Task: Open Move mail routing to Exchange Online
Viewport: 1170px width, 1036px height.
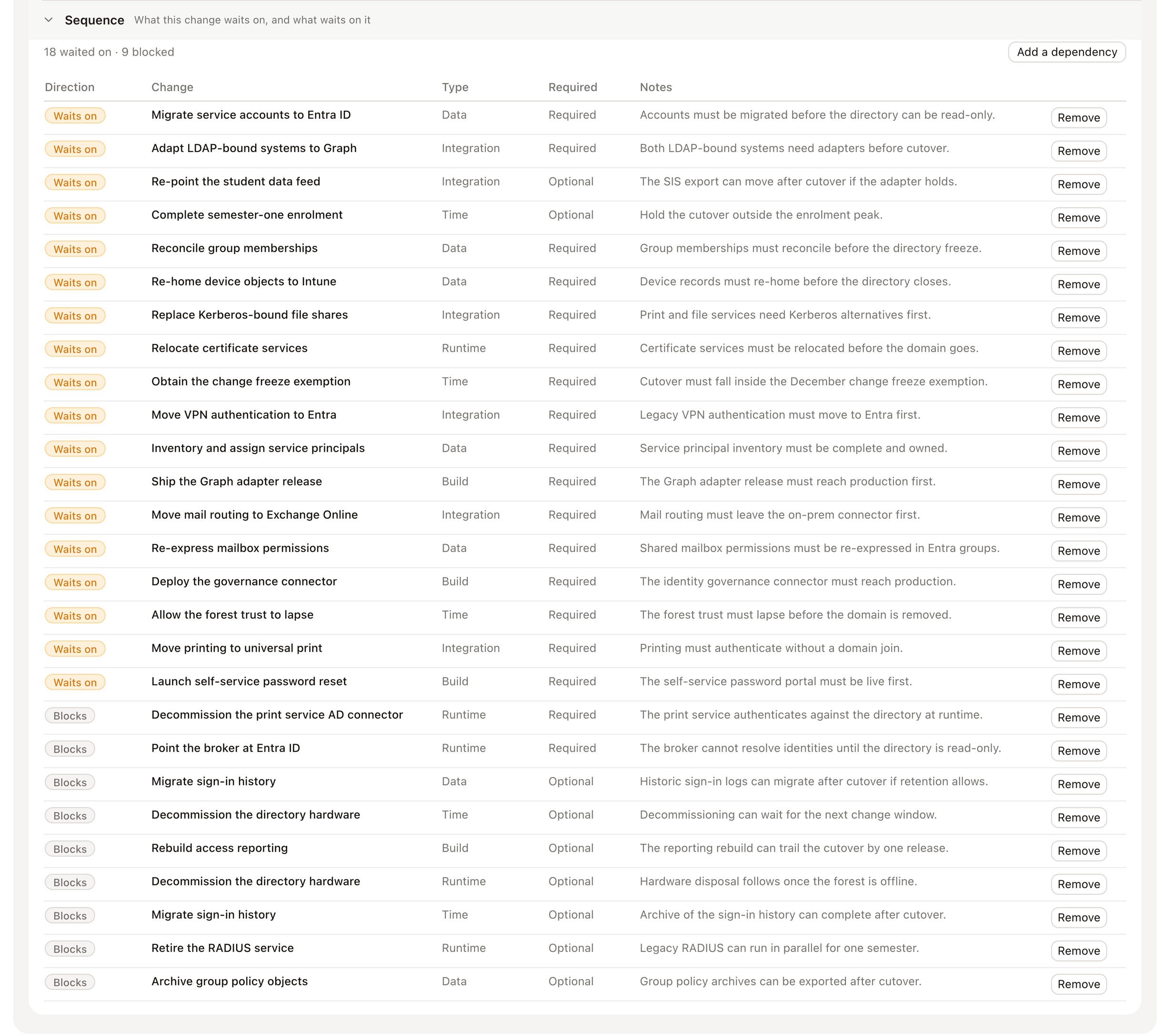Action: pyautogui.click(x=255, y=514)
